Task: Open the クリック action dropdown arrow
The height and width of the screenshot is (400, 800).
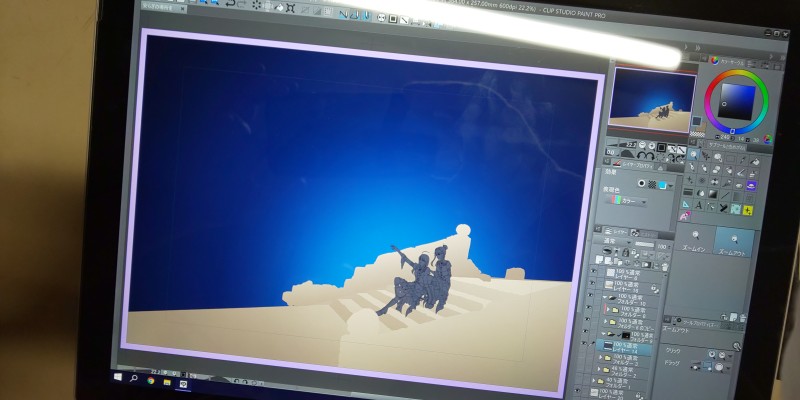Action: pos(731,356)
